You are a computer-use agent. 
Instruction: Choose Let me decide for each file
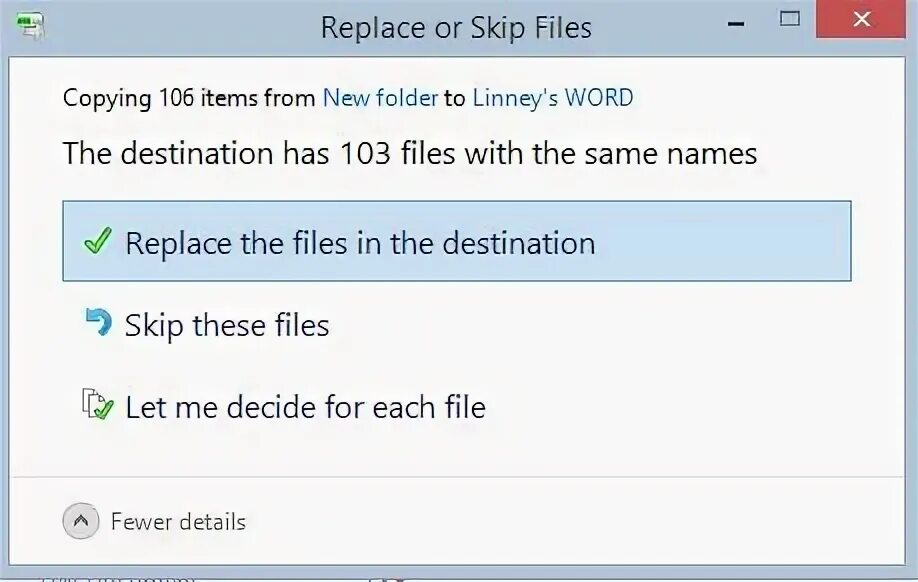[306, 407]
